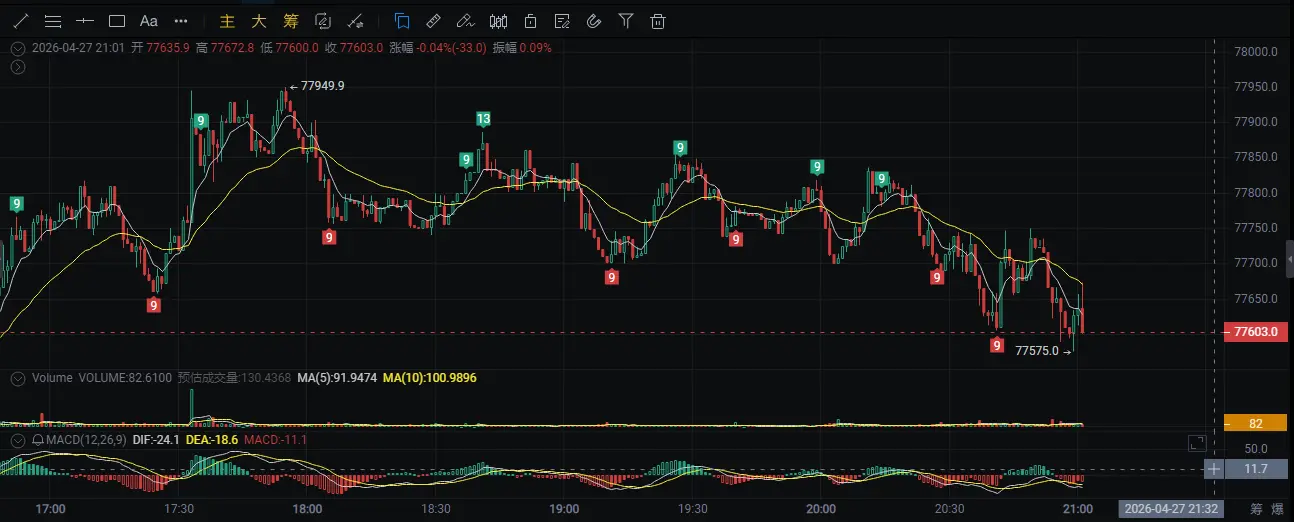Collapse the MACD indicator panel chevron

(x=17, y=440)
